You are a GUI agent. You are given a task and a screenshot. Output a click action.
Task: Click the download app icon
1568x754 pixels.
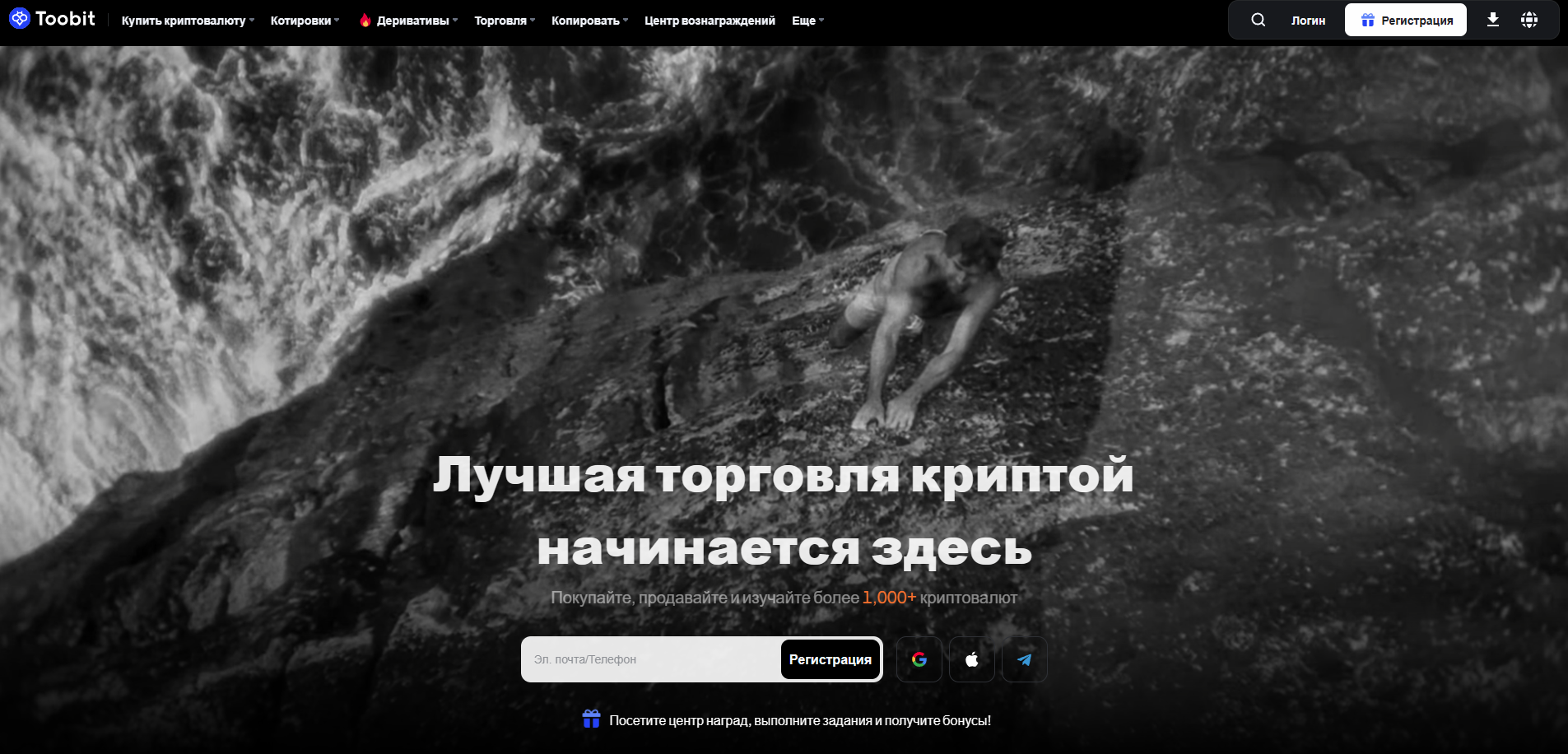pos(1492,20)
